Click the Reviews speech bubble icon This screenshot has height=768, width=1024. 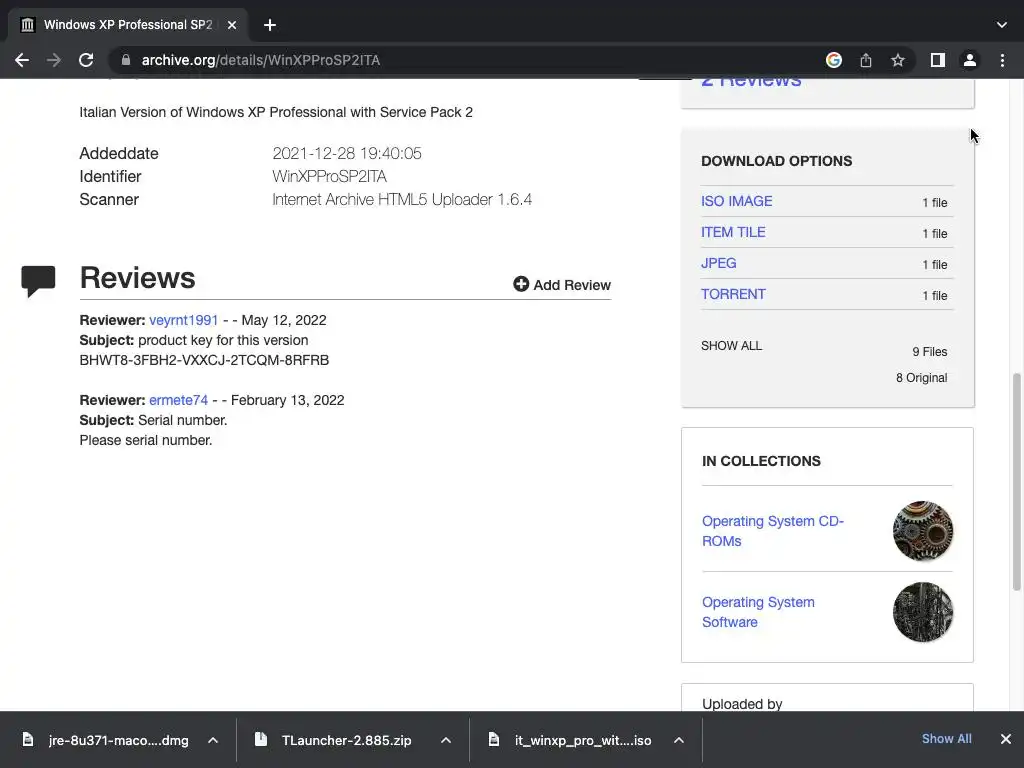point(38,281)
